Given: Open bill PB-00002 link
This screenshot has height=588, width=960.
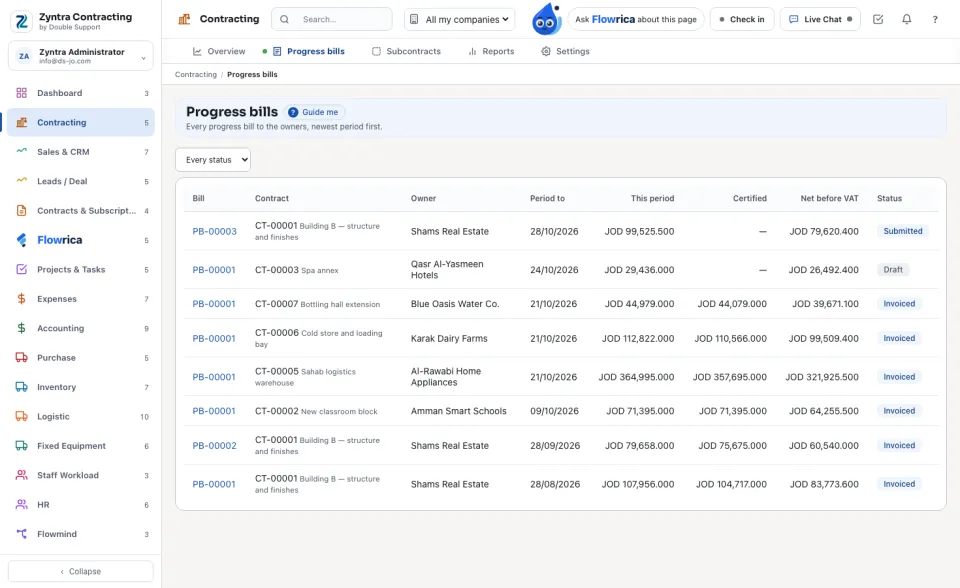Looking at the screenshot, I should pos(214,446).
